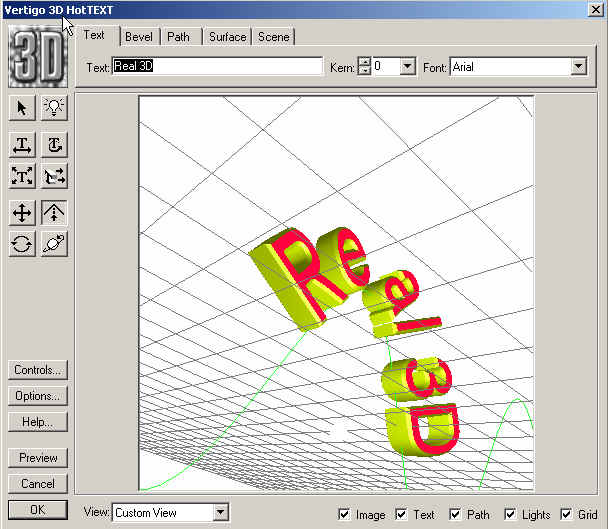Select the orbit planet tool
The height and width of the screenshot is (529, 608).
54,244
